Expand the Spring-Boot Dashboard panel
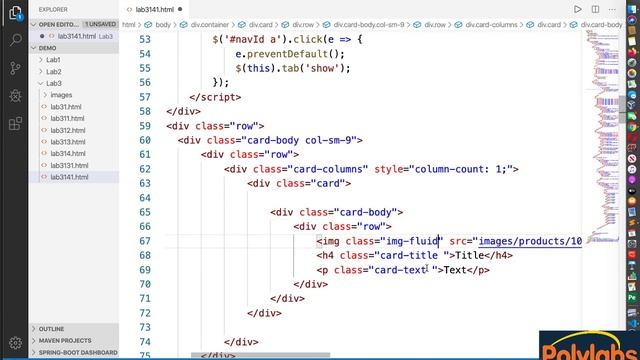 point(33,352)
